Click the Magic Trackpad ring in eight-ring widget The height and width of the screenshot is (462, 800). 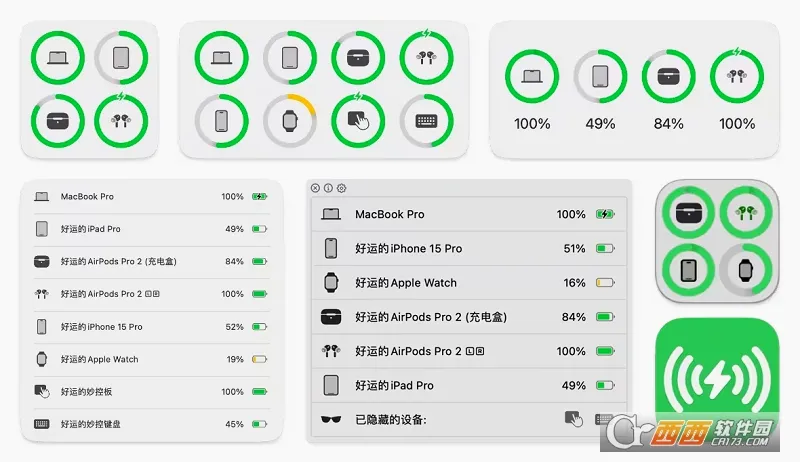click(x=358, y=121)
